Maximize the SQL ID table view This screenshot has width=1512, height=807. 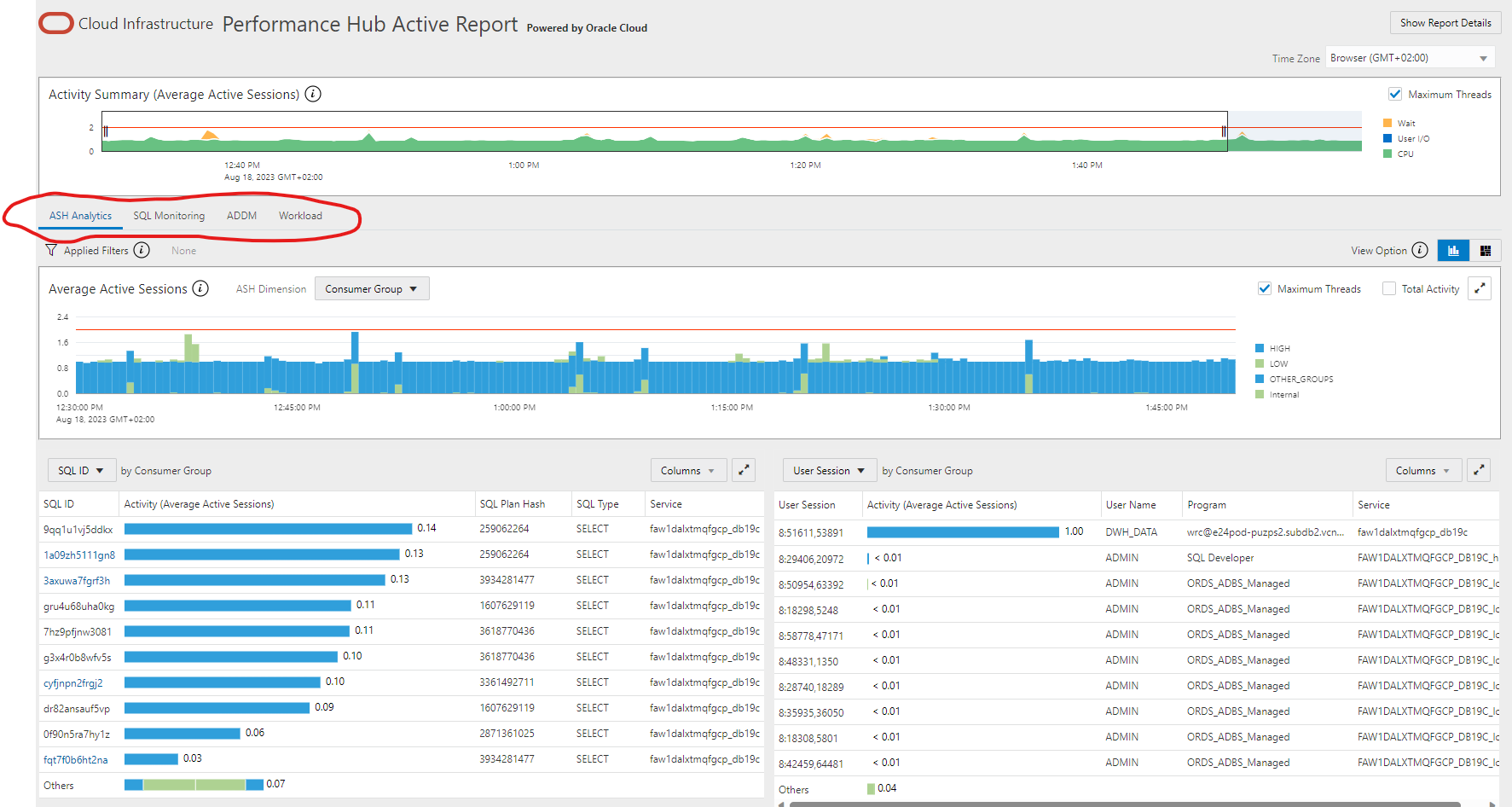pyautogui.click(x=743, y=470)
